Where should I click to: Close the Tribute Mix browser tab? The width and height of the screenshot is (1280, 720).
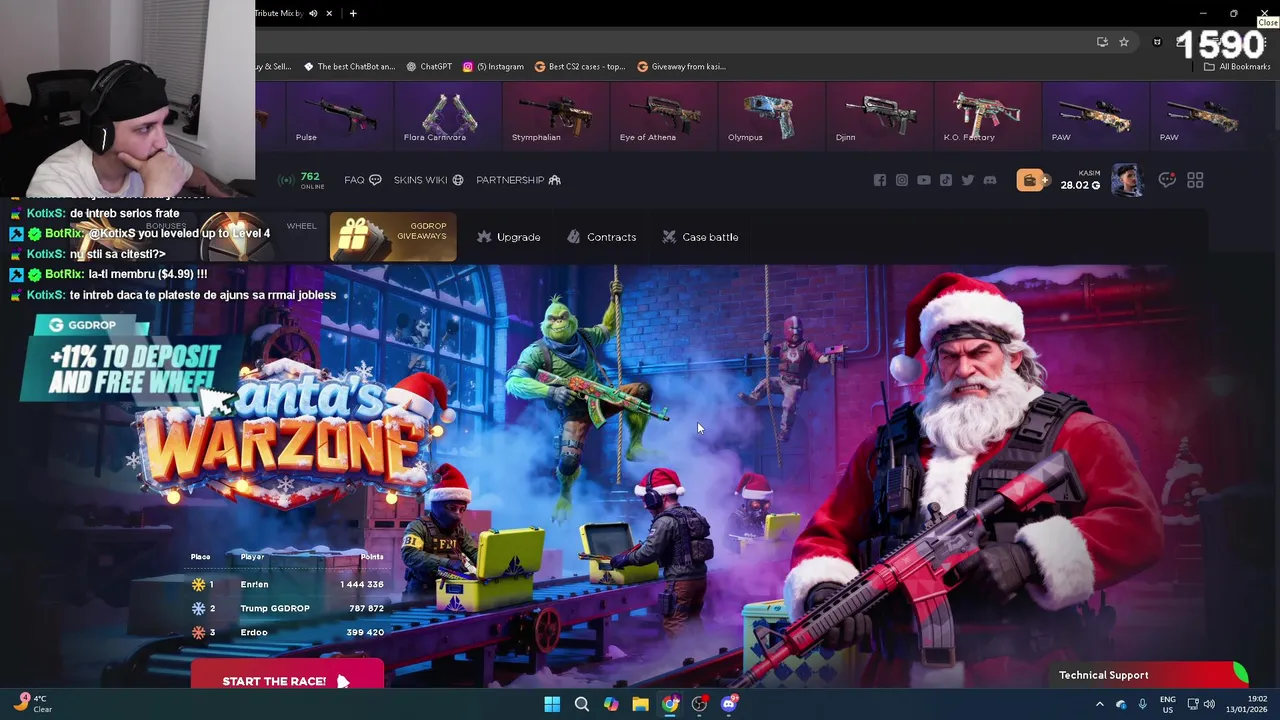pyautogui.click(x=329, y=13)
